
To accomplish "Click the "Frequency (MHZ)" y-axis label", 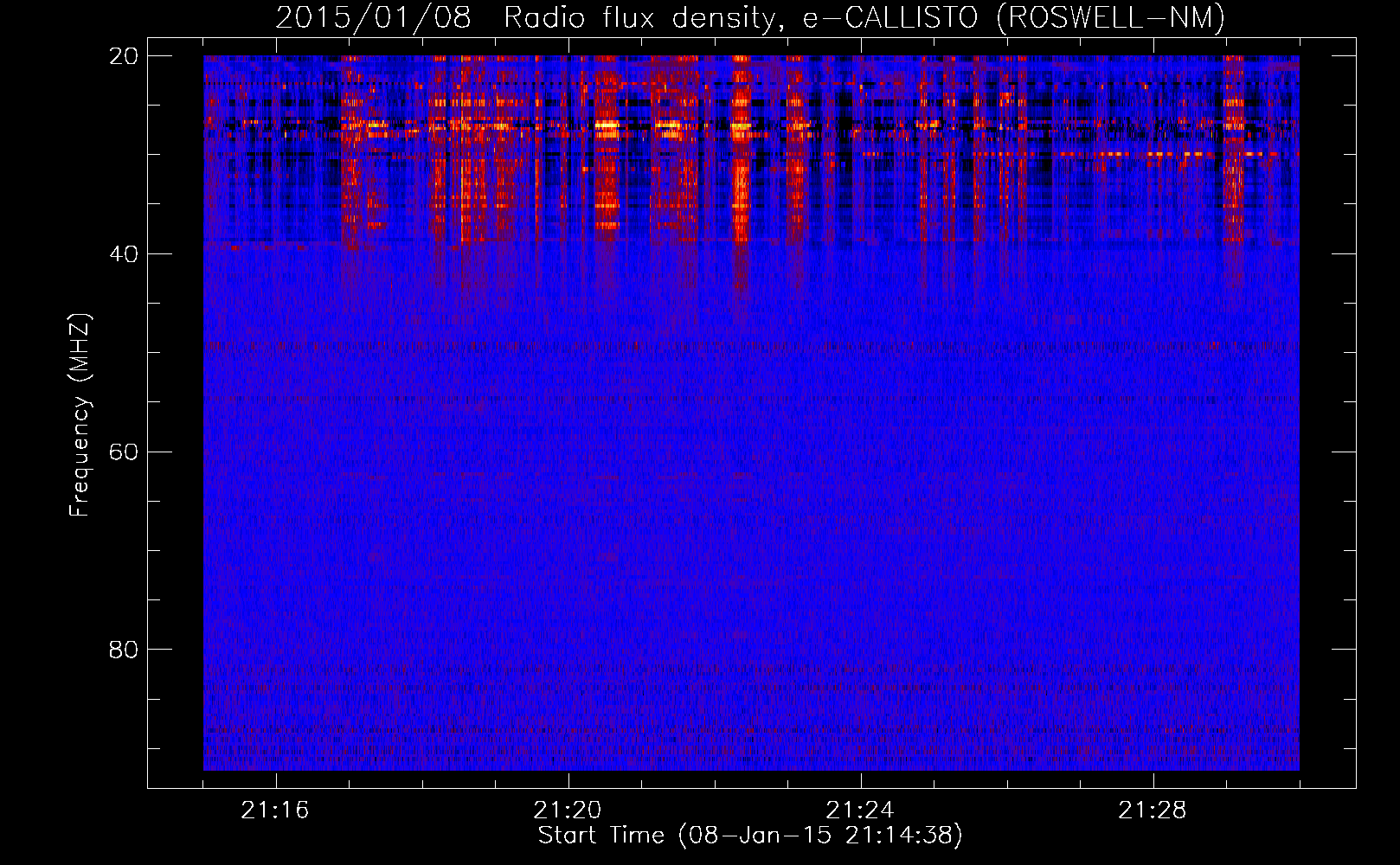I will (x=80, y=414).
